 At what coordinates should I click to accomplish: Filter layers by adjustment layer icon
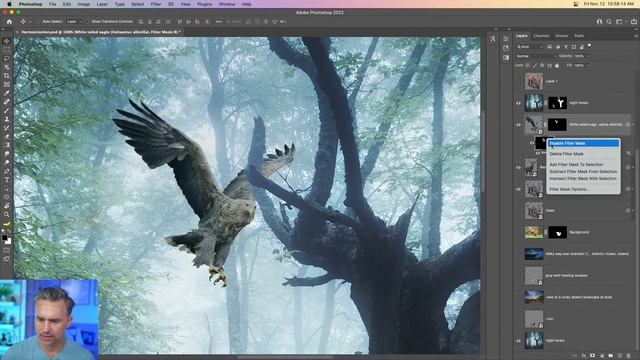pyautogui.click(x=558, y=47)
